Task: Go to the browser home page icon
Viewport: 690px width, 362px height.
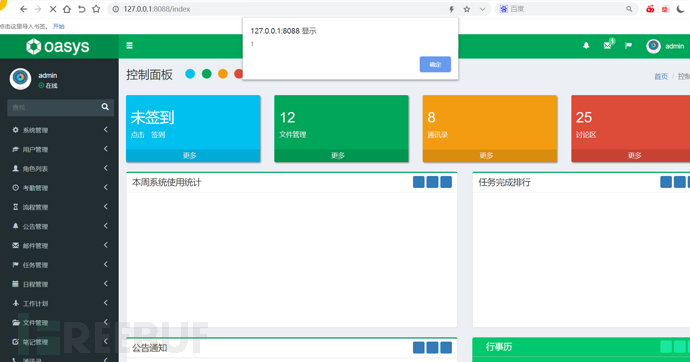Action: (x=67, y=9)
